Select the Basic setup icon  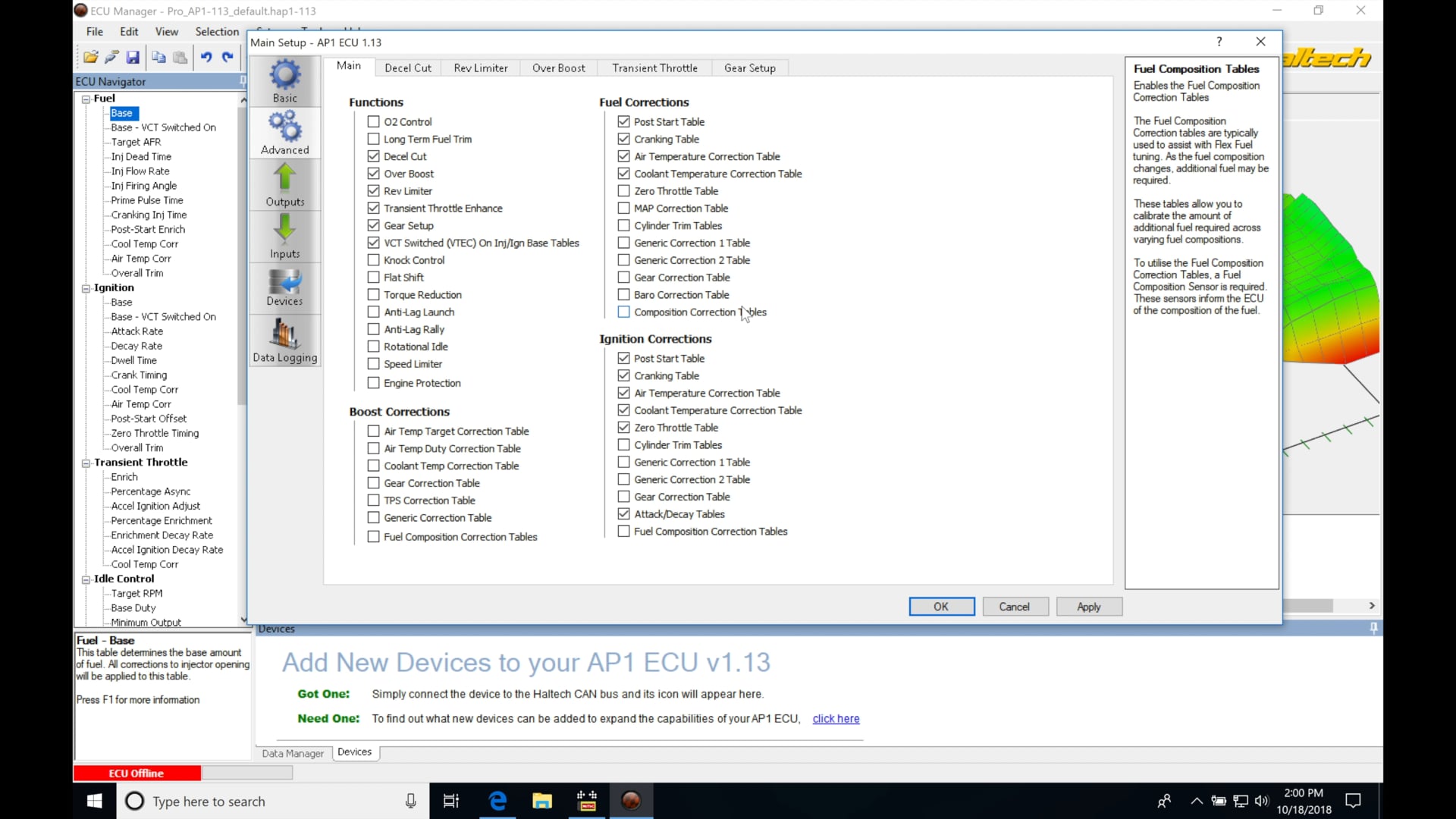[x=284, y=80]
